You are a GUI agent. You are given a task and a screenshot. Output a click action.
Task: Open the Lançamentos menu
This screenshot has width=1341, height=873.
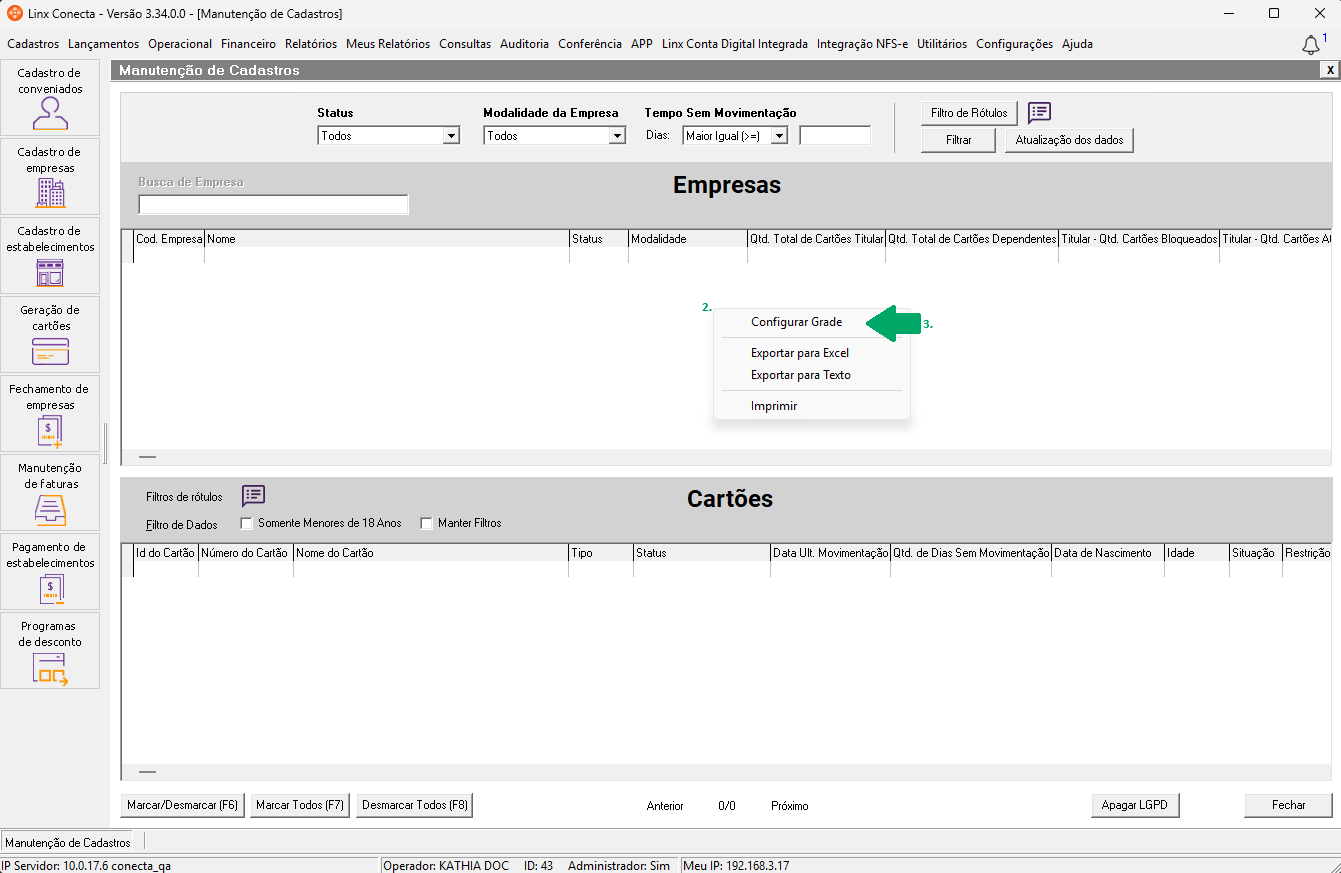(x=104, y=44)
